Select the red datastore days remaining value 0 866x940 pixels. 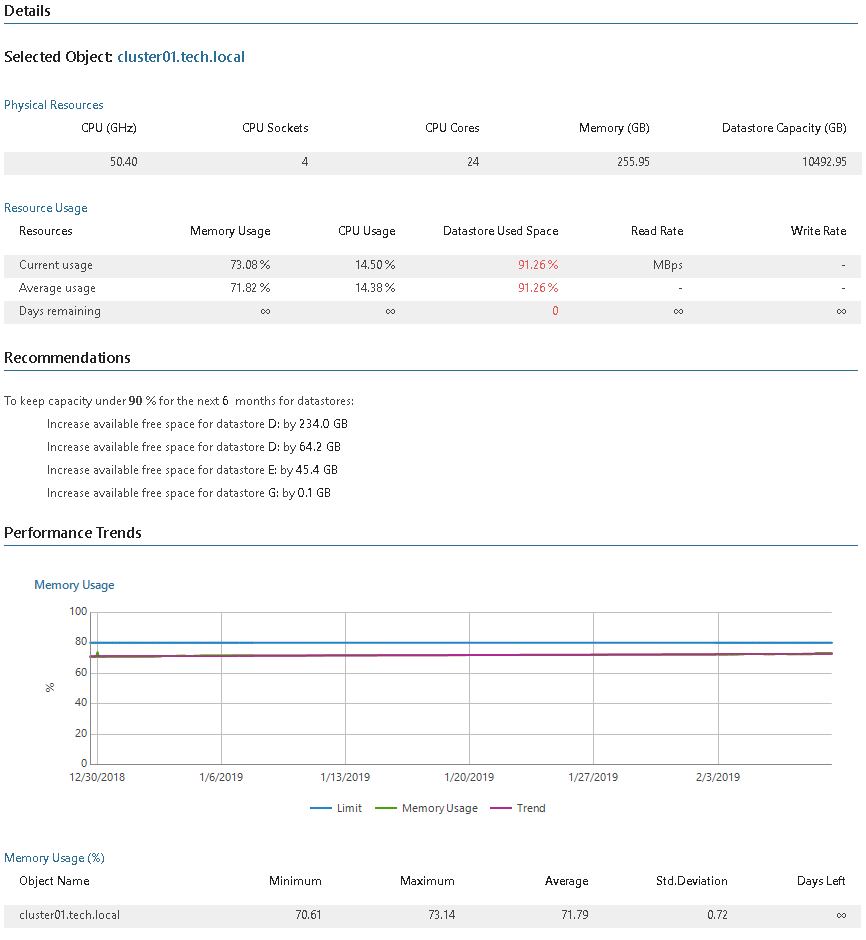(x=555, y=311)
